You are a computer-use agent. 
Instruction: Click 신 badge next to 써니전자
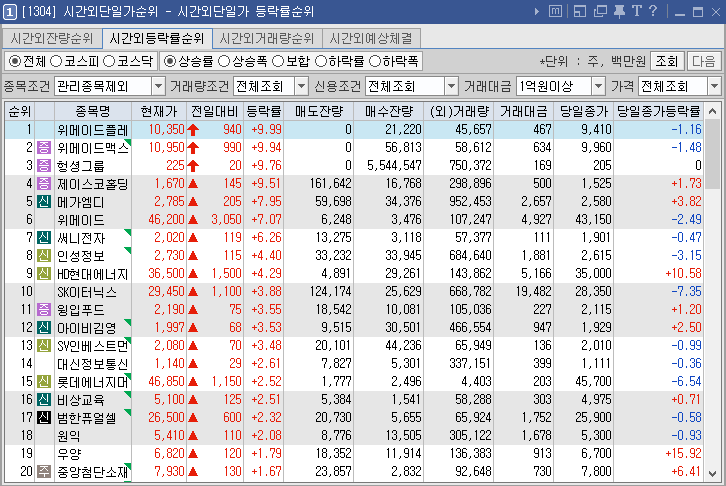point(44,238)
